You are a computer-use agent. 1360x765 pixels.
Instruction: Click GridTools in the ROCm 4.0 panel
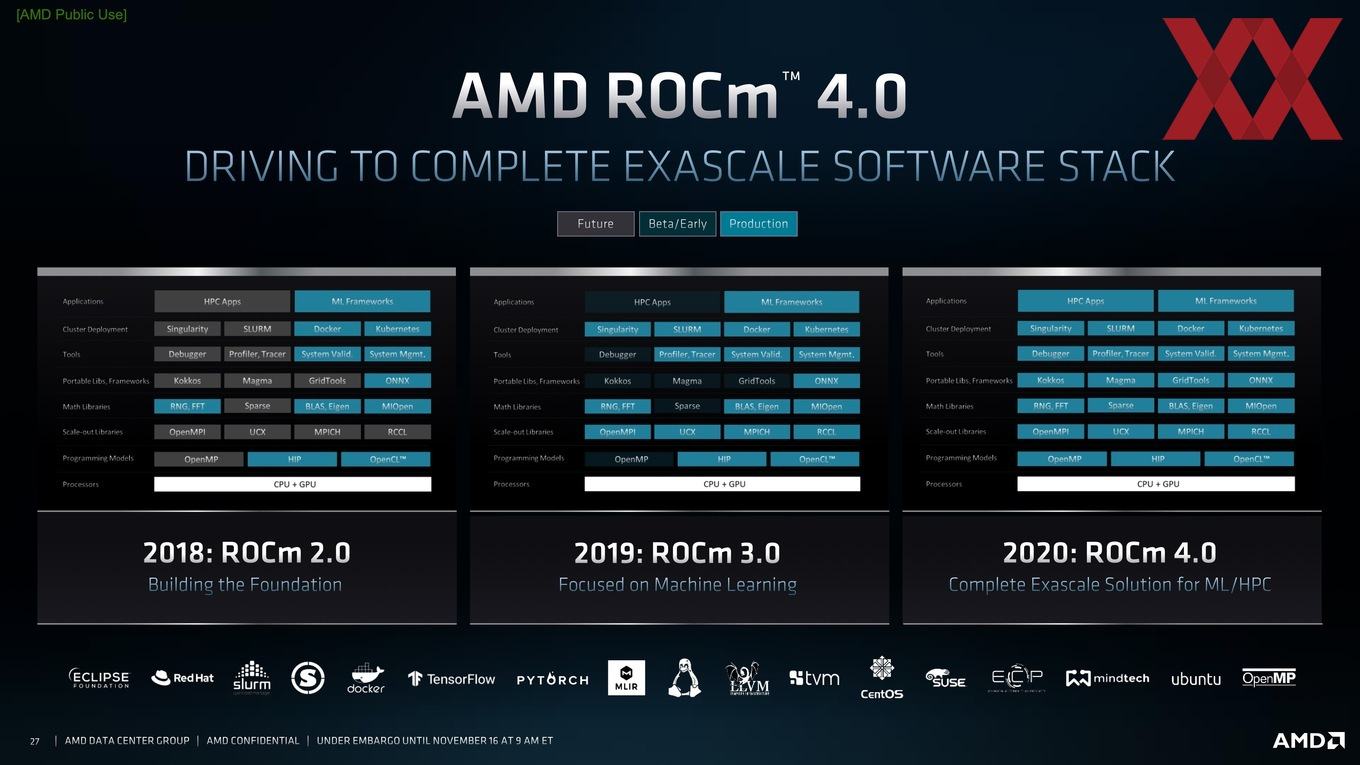click(1191, 380)
